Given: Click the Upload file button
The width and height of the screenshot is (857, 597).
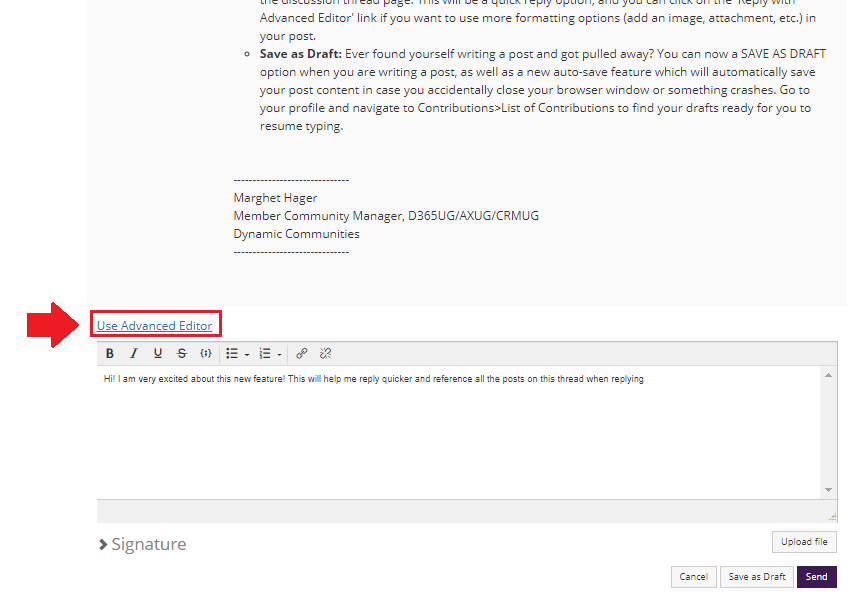Looking at the screenshot, I should (x=804, y=542).
